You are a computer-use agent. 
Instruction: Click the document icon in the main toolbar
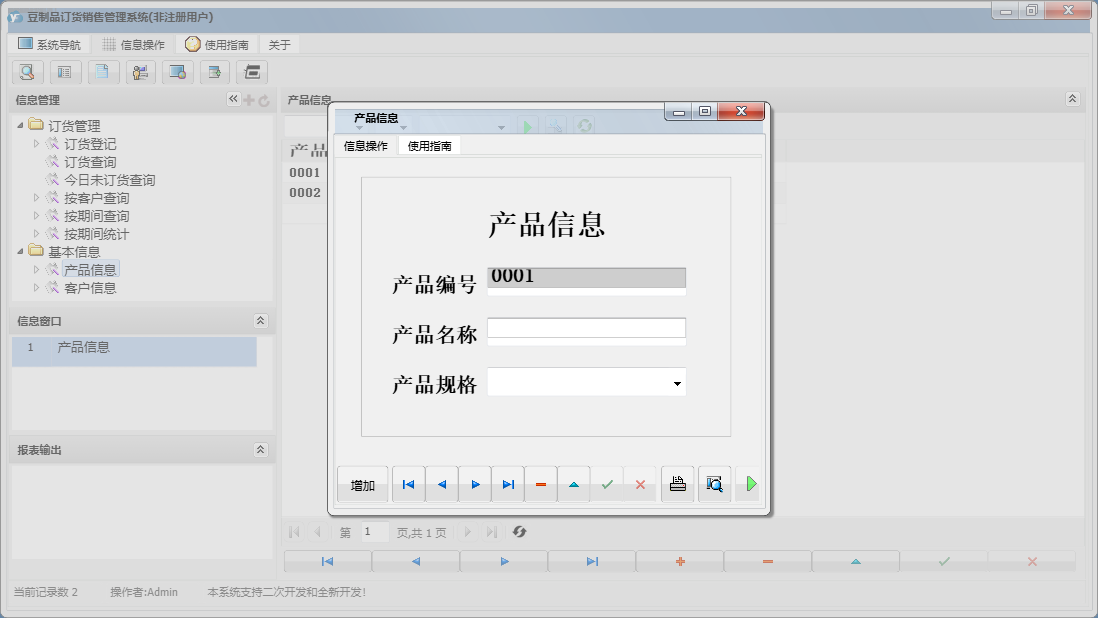click(103, 72)
